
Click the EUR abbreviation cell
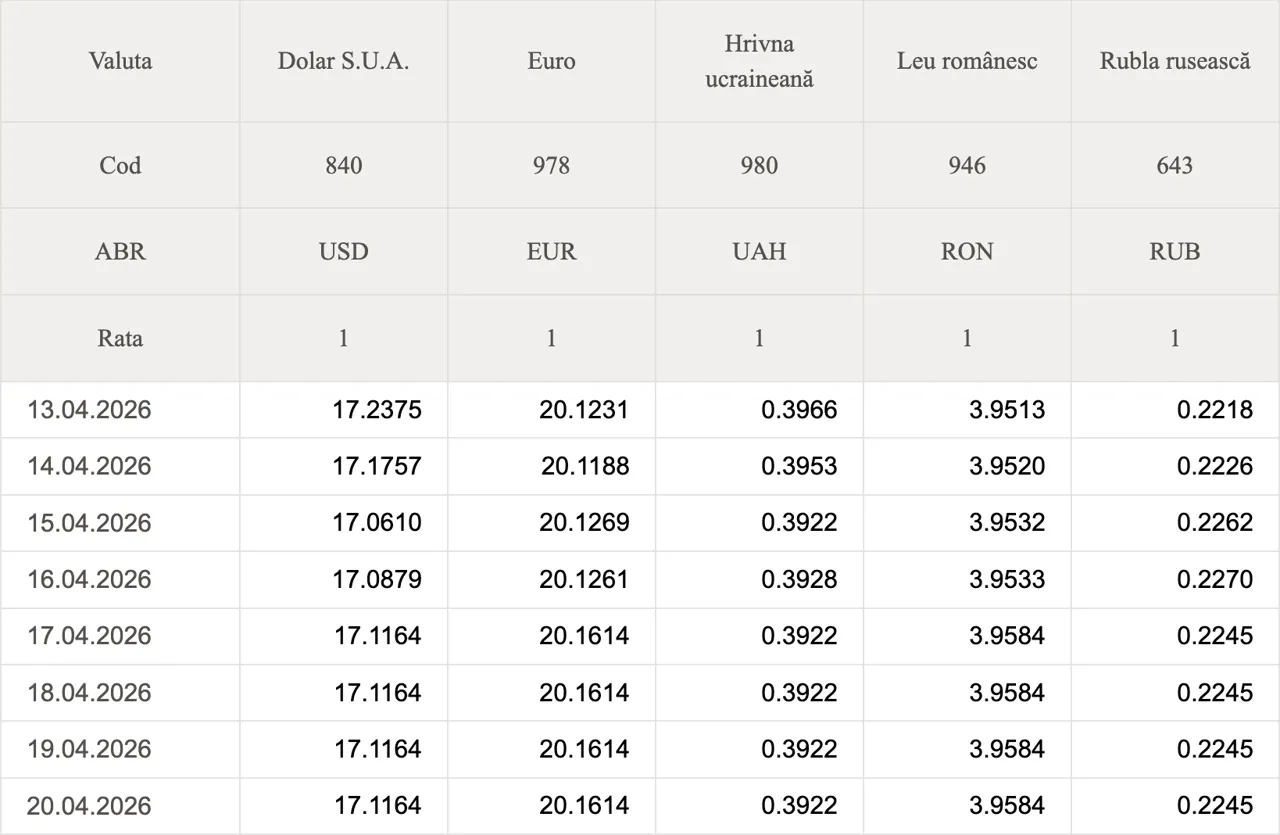(551, 251)
